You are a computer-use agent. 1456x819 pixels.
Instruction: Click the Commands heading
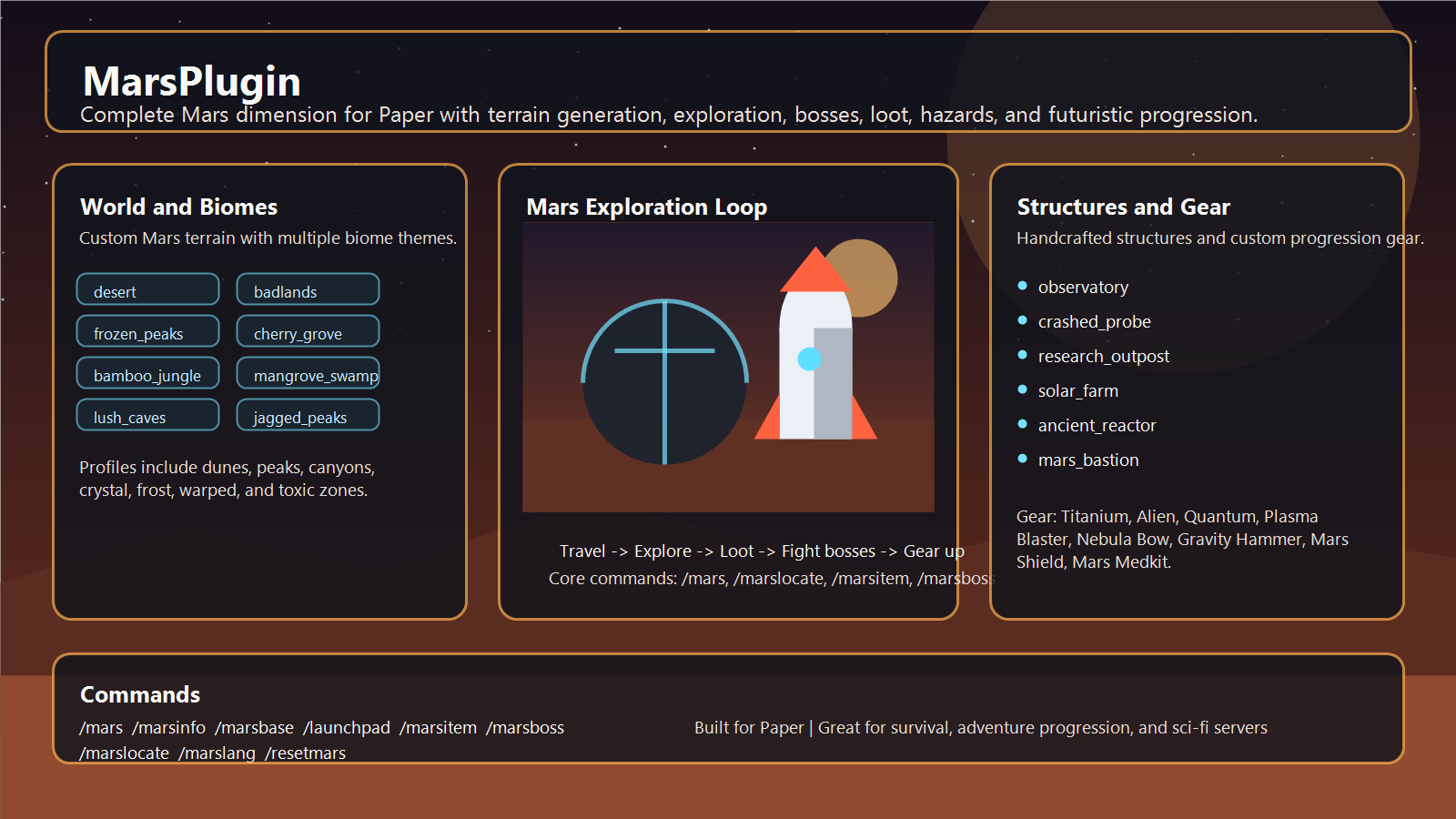140,695
